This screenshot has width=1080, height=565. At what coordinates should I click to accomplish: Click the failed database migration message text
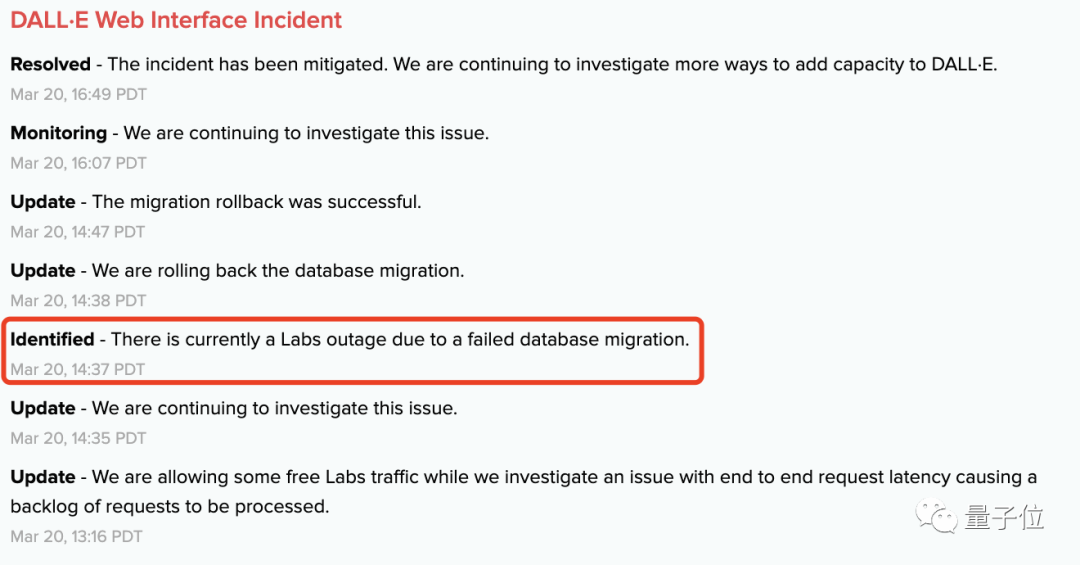(400, 339)
